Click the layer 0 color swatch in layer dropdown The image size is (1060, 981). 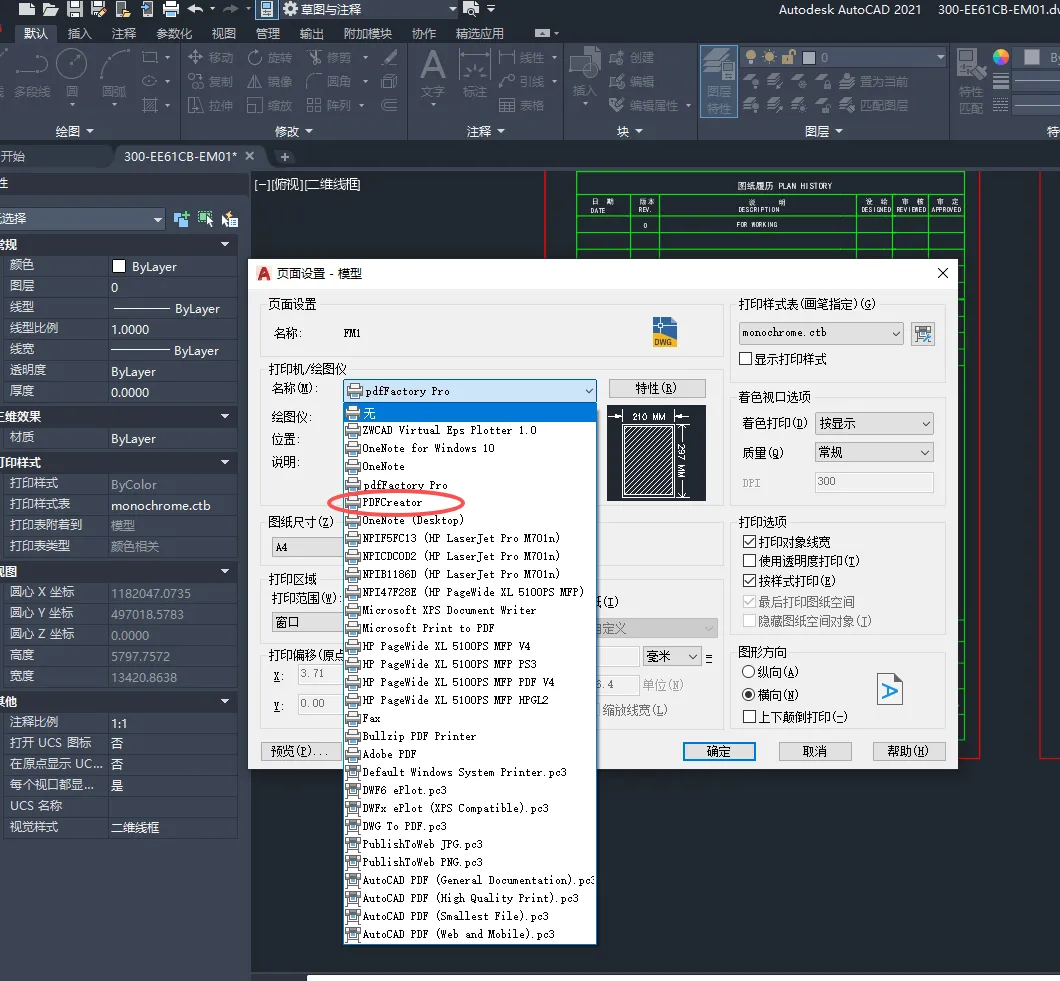[x=809, y=57]
